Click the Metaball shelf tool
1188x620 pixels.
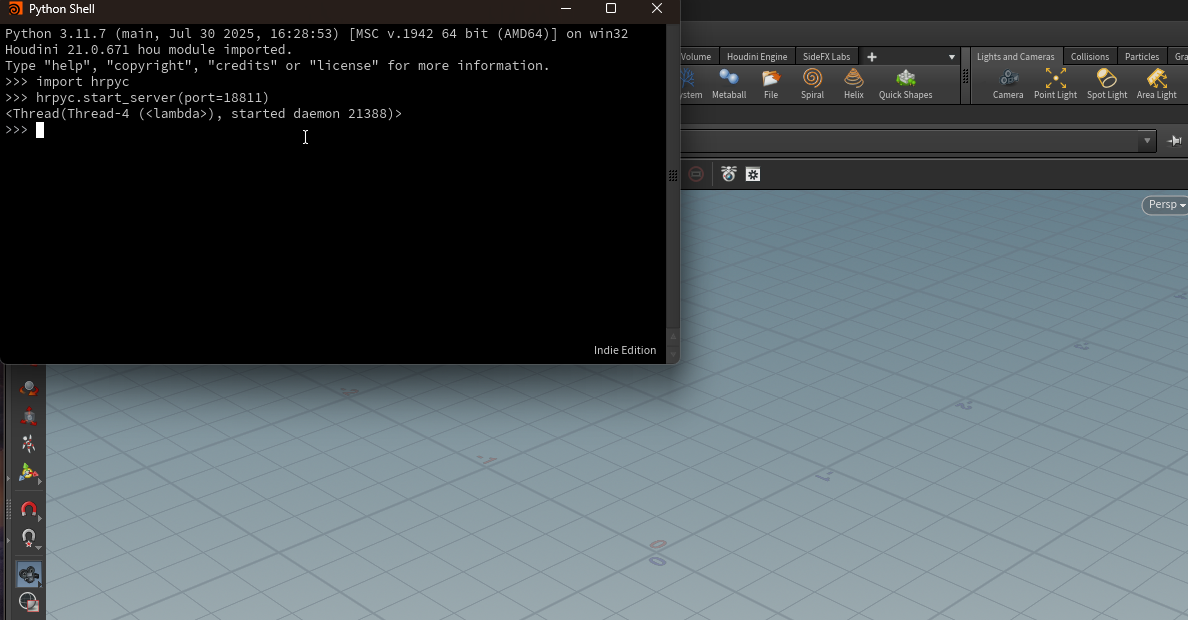[729, 84]
